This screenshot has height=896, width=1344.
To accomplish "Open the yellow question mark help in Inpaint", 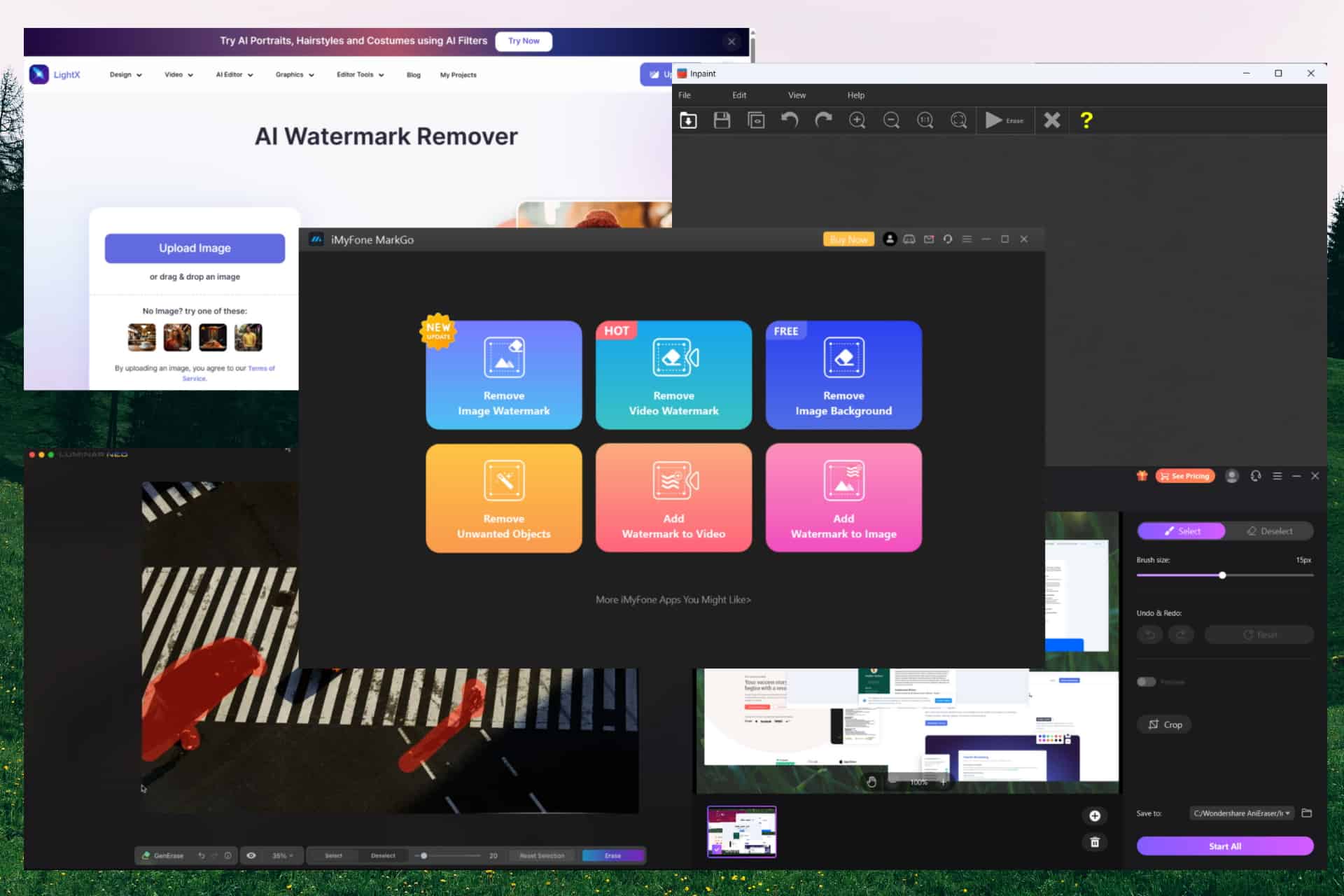I will coord(1086,120).
